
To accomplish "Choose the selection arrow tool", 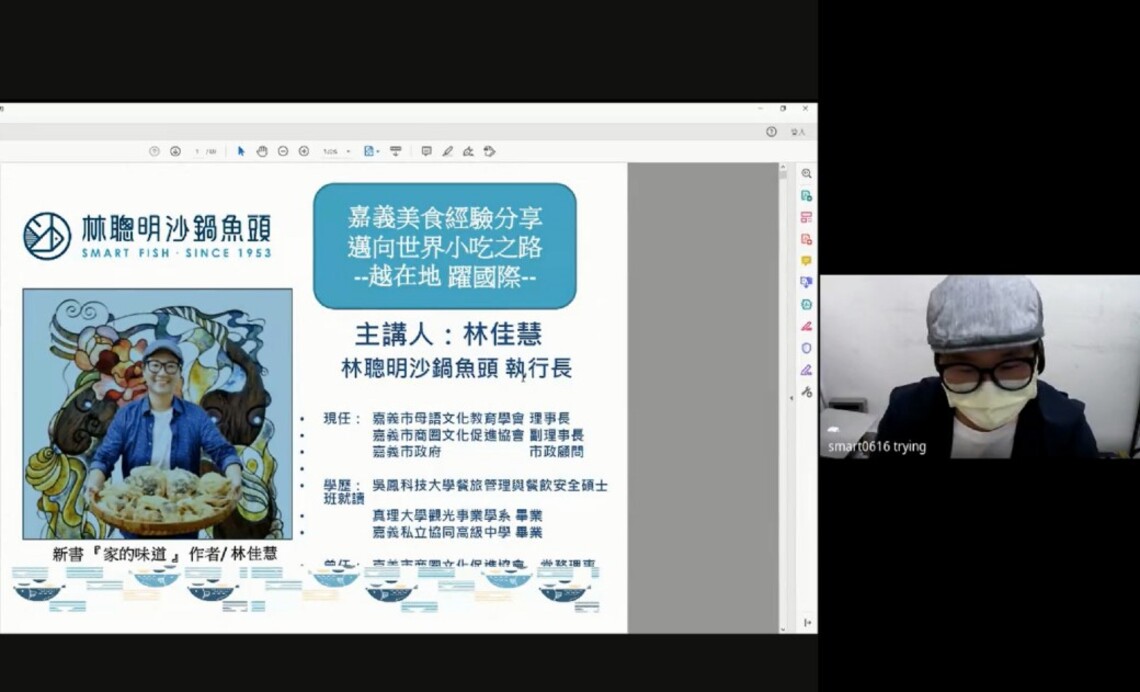I will tap(241, 151).
